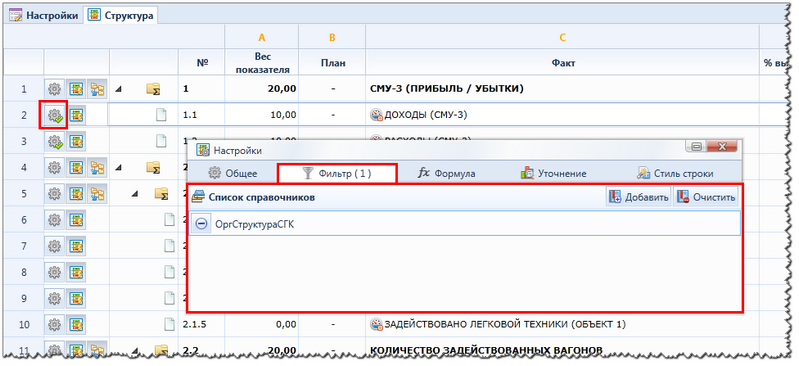Collapse the tree node in row 5
Image resolution: width=799 pixels, height=366 pixels.
click(x=136, y=194)
